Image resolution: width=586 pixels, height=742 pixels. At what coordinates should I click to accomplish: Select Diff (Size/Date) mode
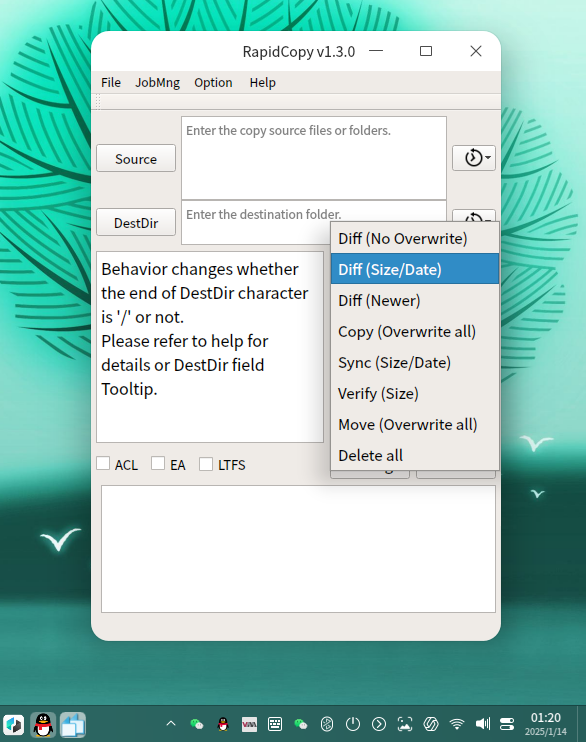pyautogui.click(x=415, y=269)
